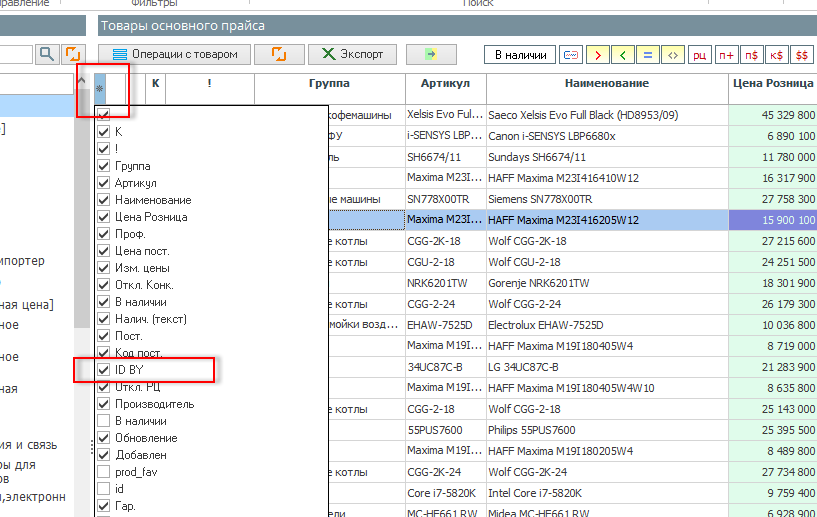817x517 pixels.
Task: Click the 'рц' filter button
Action: 700,55
